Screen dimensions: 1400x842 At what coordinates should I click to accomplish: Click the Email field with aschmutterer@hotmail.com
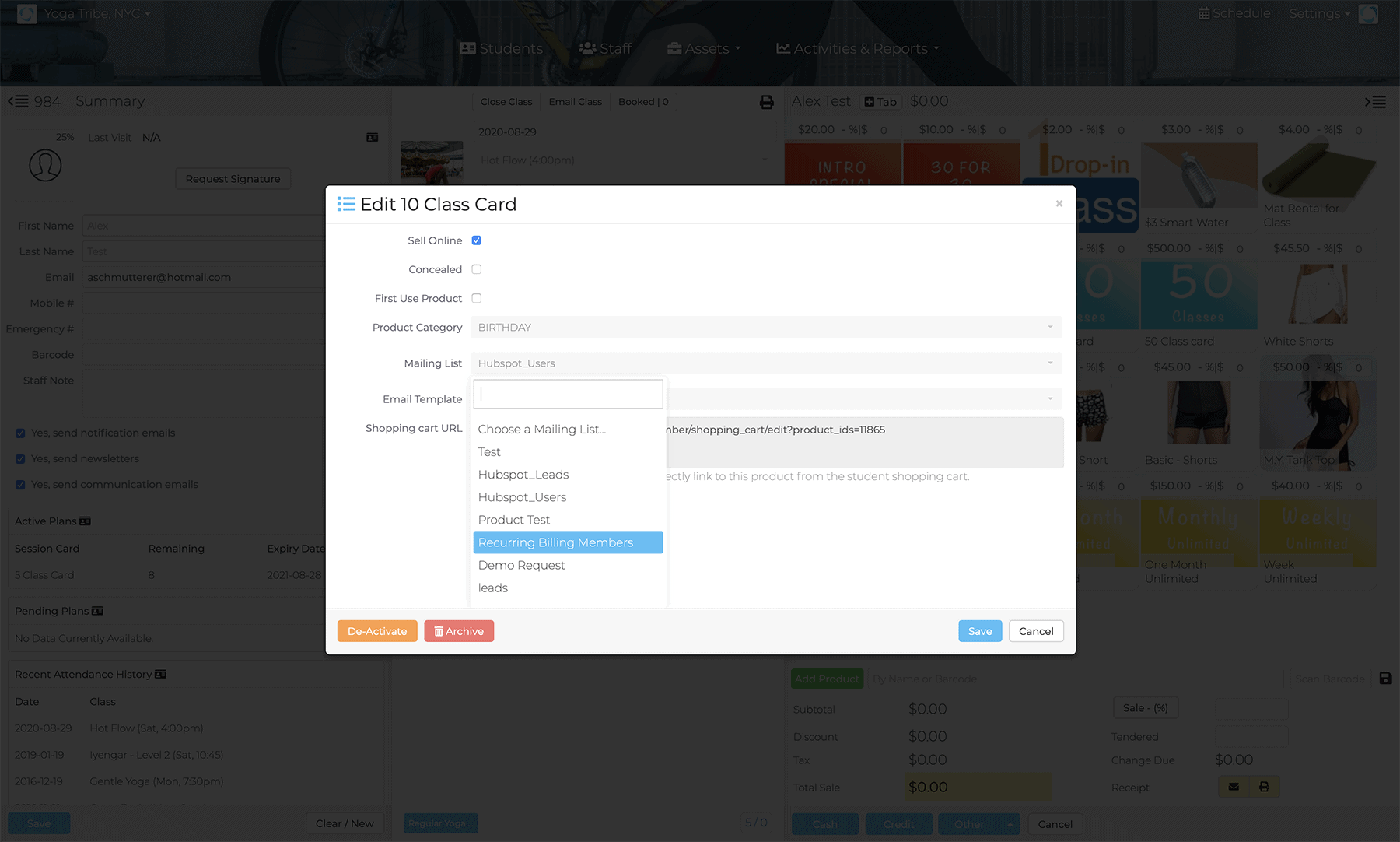pos(205,278)
